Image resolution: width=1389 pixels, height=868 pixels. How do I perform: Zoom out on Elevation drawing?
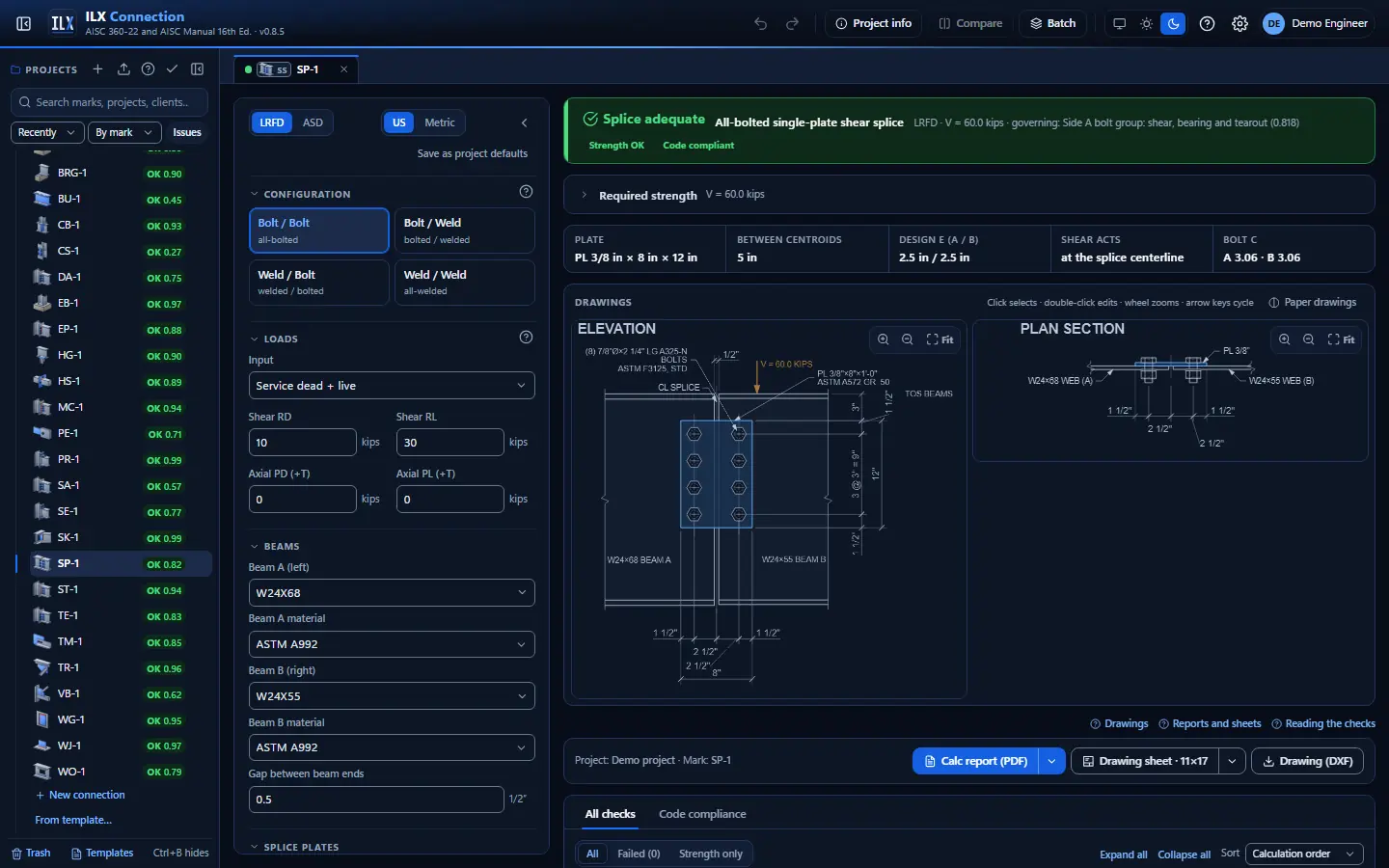908,339
